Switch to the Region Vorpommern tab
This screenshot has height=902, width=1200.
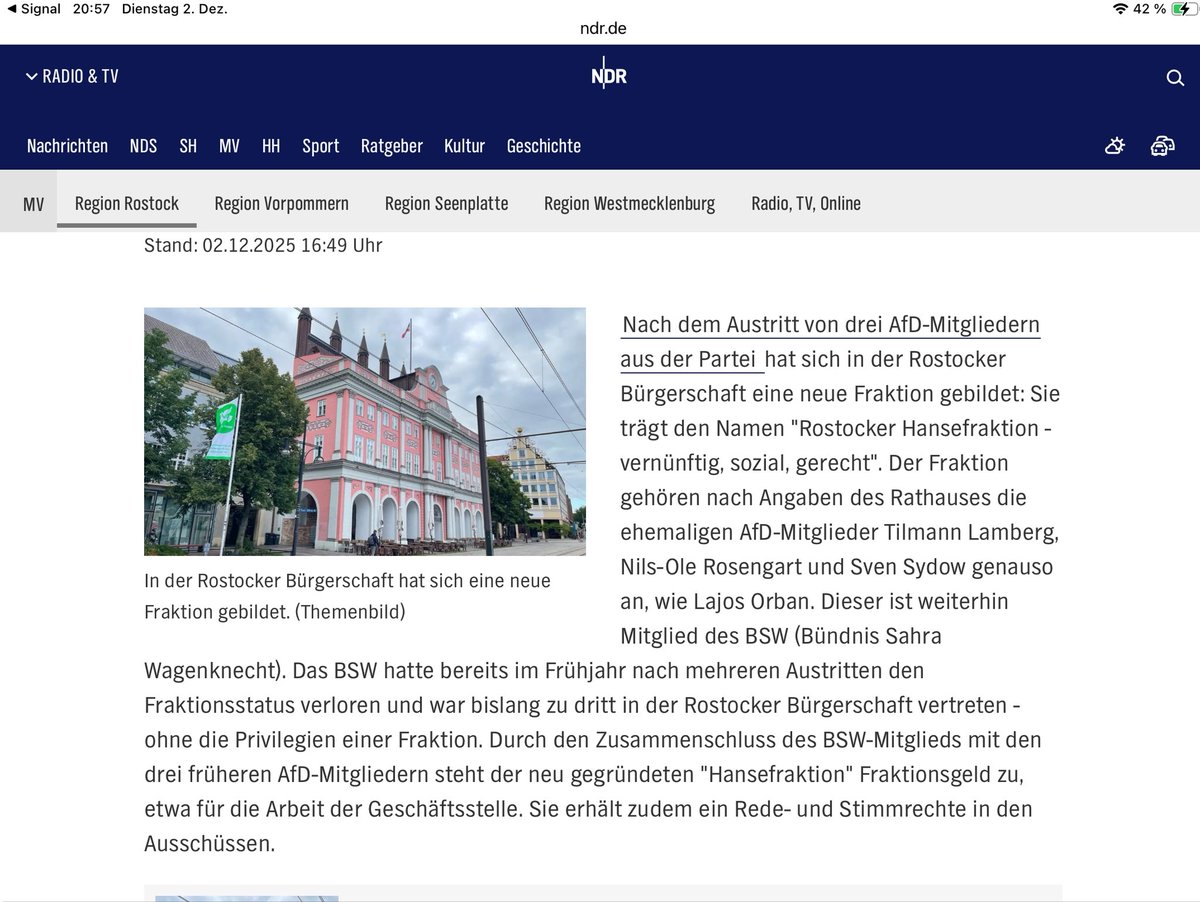click(281, 203)
